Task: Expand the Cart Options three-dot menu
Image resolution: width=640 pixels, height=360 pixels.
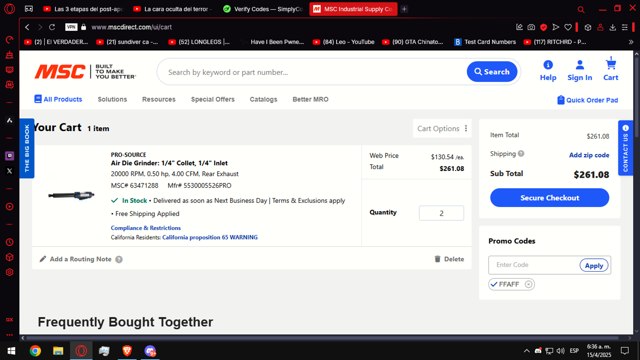Action: (x=466, y=128)
